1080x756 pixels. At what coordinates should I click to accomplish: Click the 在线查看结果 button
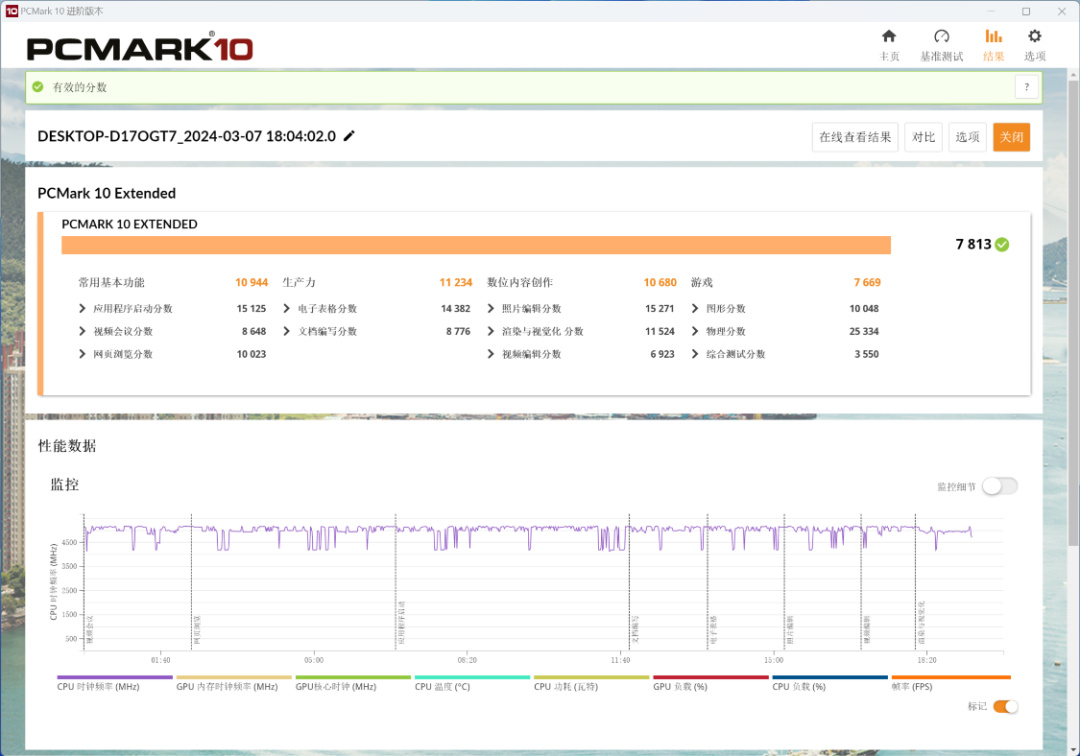(855, 137)
